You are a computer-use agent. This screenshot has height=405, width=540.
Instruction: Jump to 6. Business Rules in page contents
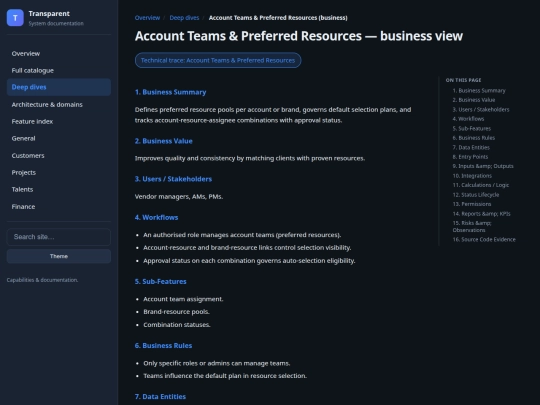click(x=474, y=138)
